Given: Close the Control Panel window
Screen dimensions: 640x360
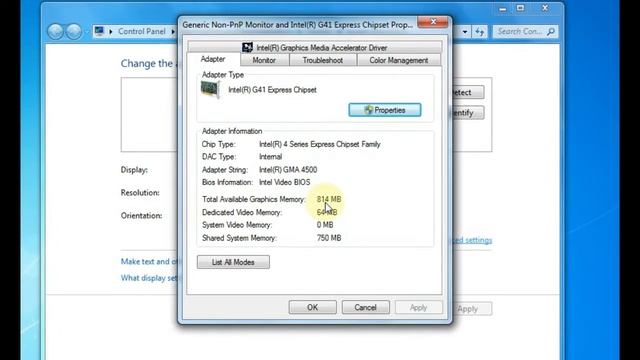Looking at the screenshot, I should pos(545,9).
